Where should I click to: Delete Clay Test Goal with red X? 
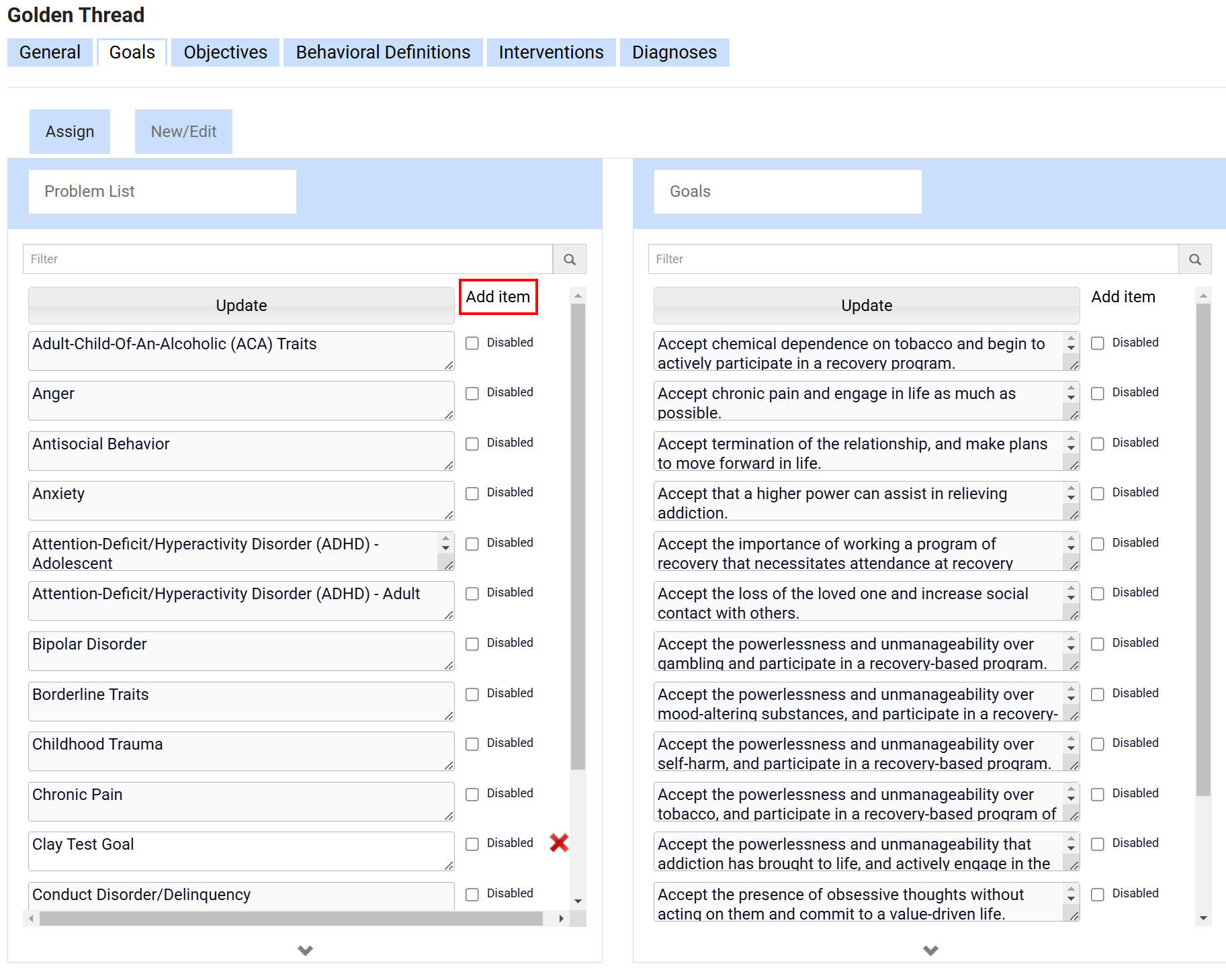[x=558, y=842]
